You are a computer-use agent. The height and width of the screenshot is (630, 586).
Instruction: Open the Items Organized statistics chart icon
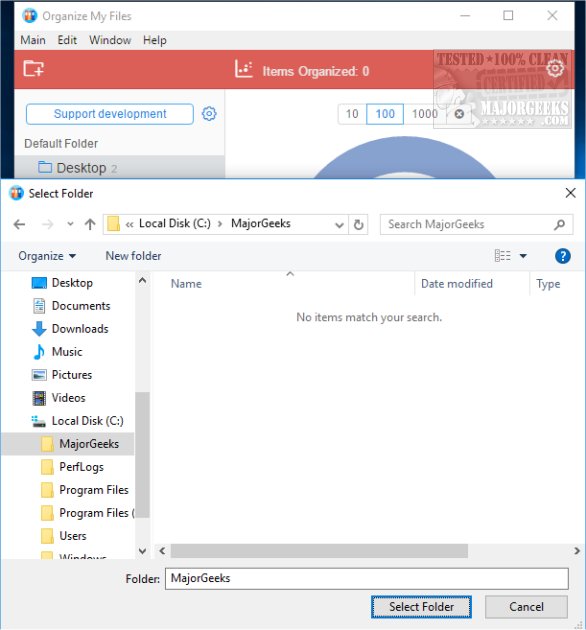tap(244, 69)
